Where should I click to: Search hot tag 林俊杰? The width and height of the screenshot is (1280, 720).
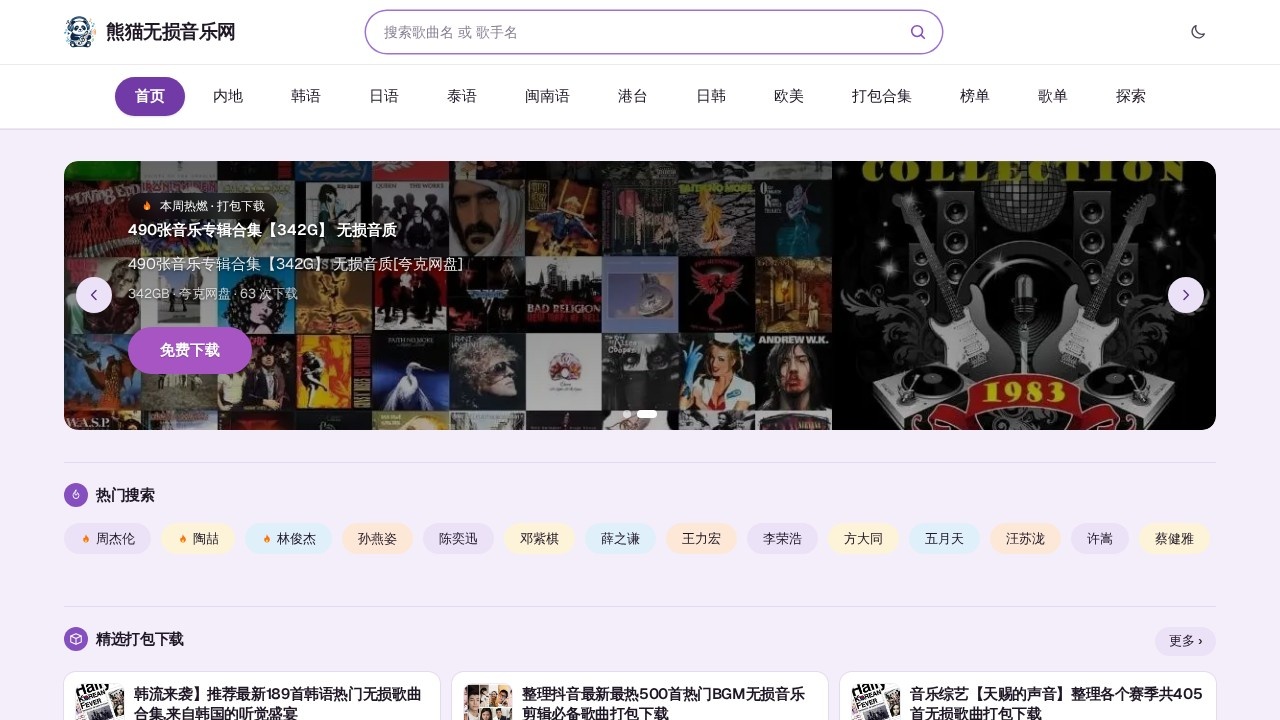point(289,538)
